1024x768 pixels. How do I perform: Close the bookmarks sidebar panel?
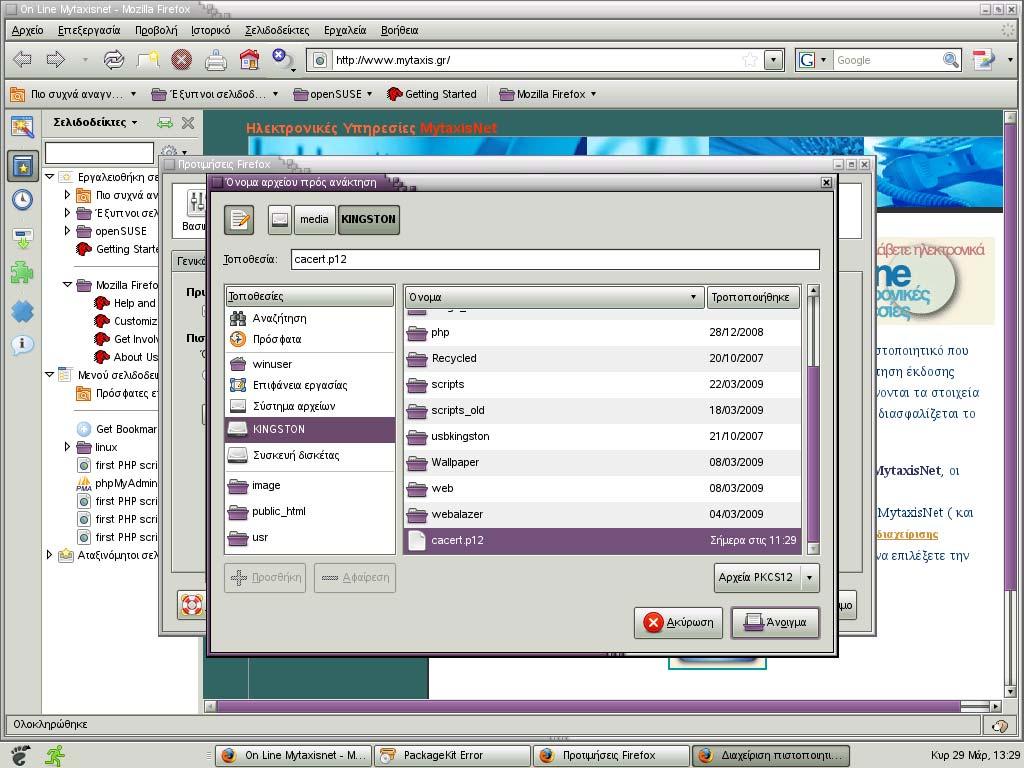(188, 122)
